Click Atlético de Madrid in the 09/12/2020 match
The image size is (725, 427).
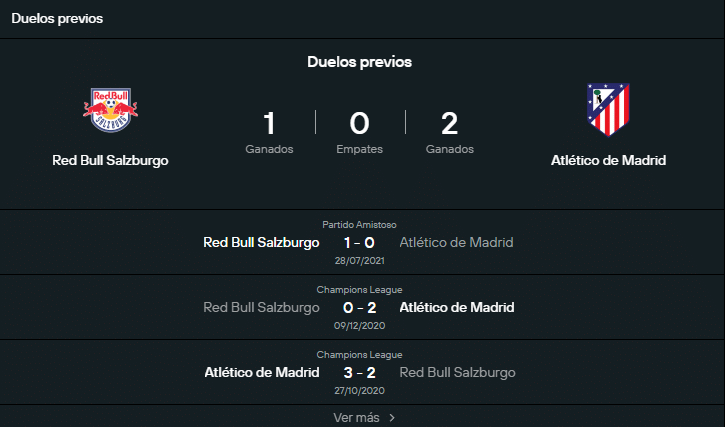coord(456,307)
